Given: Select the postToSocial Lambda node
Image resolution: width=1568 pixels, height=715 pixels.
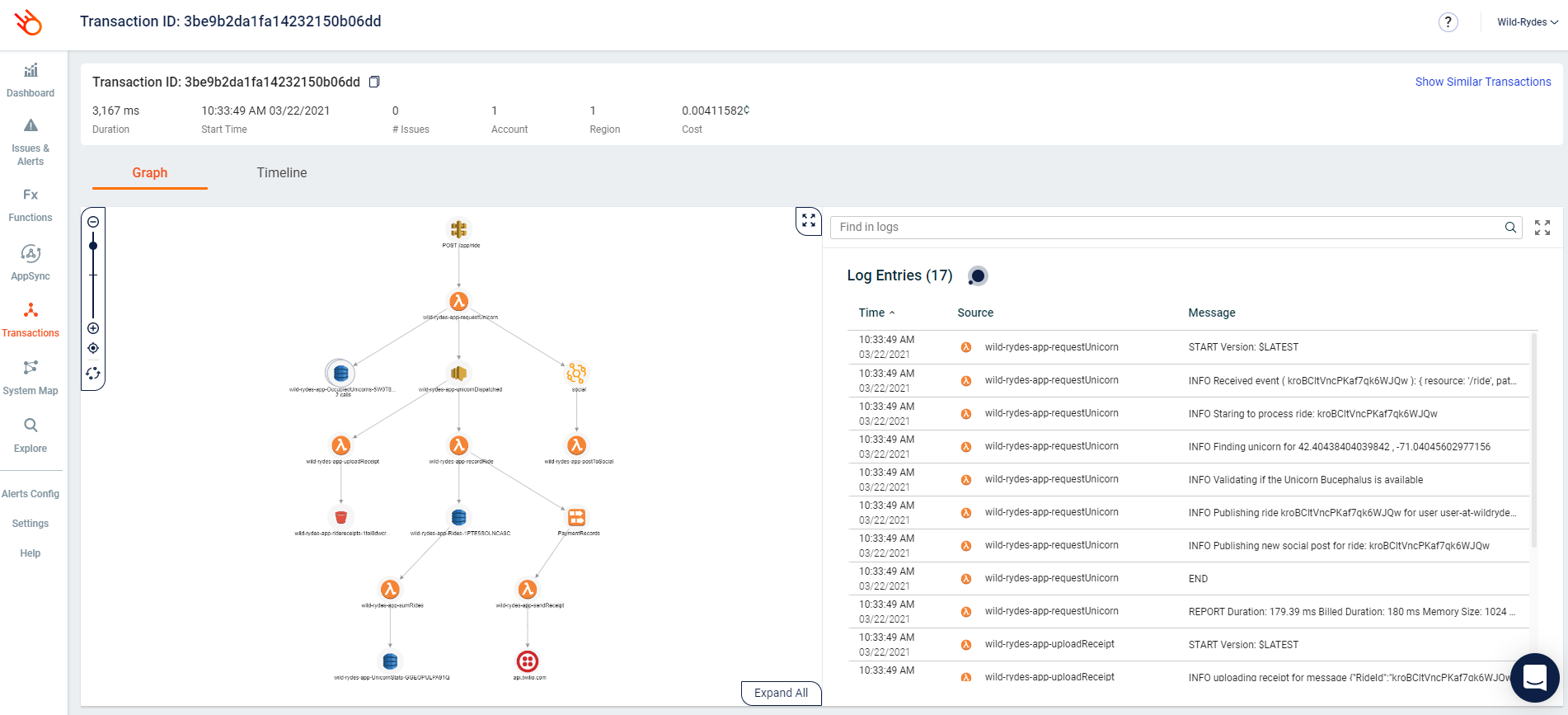Looking at the screenshot, I should (x=577, y=445).
